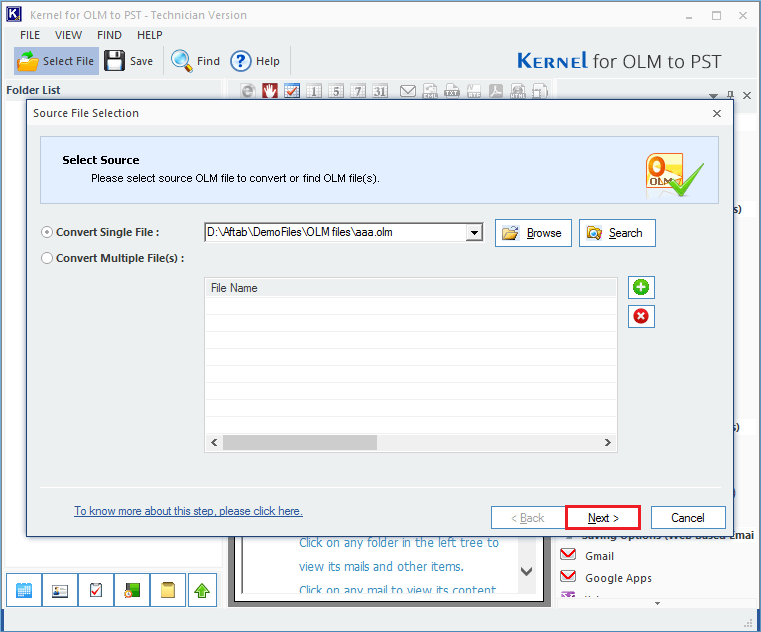This screenshot has height=632, width=761.
Task: Click the File Name column header
Action: coord(411,288)
